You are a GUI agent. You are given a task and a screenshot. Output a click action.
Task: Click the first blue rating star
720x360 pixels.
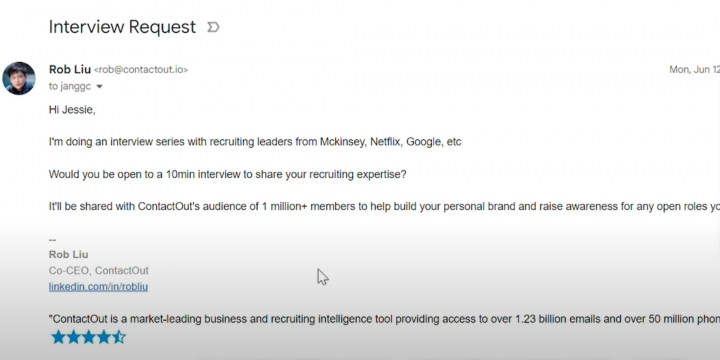click(58, 337)
